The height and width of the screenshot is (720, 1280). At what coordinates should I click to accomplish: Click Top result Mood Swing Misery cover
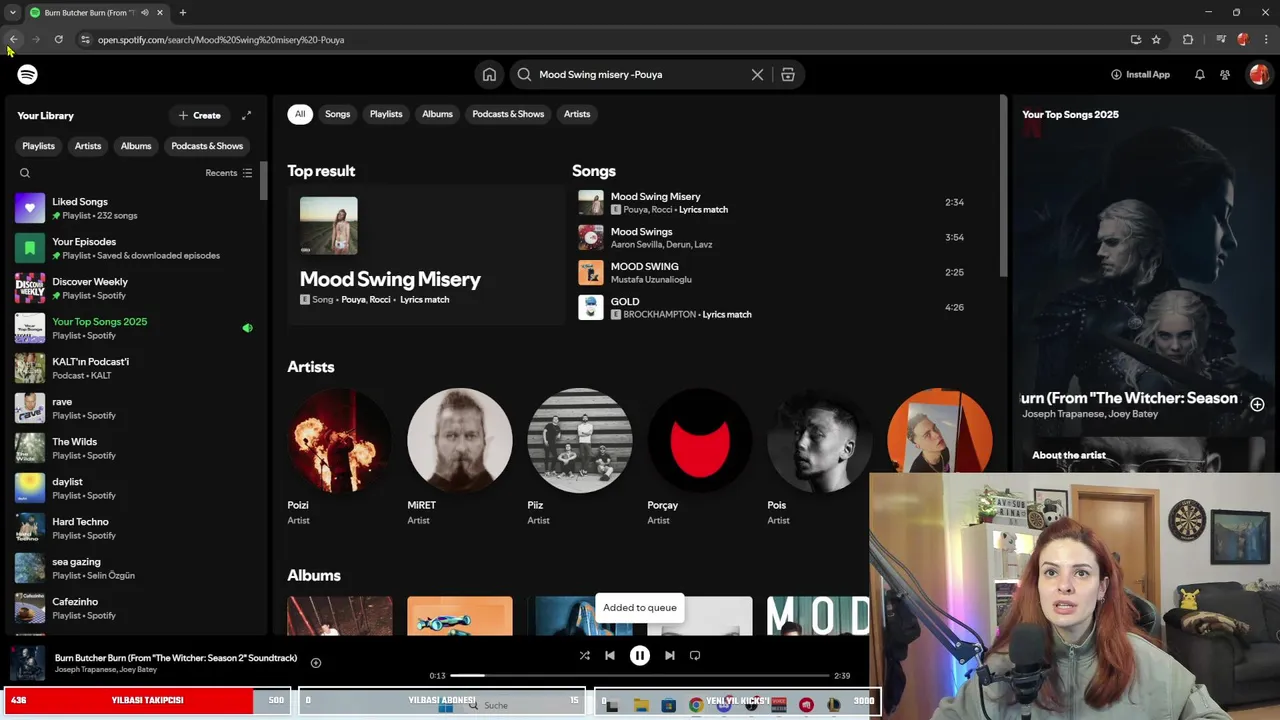pyautogui.click(x=329, y=226)
